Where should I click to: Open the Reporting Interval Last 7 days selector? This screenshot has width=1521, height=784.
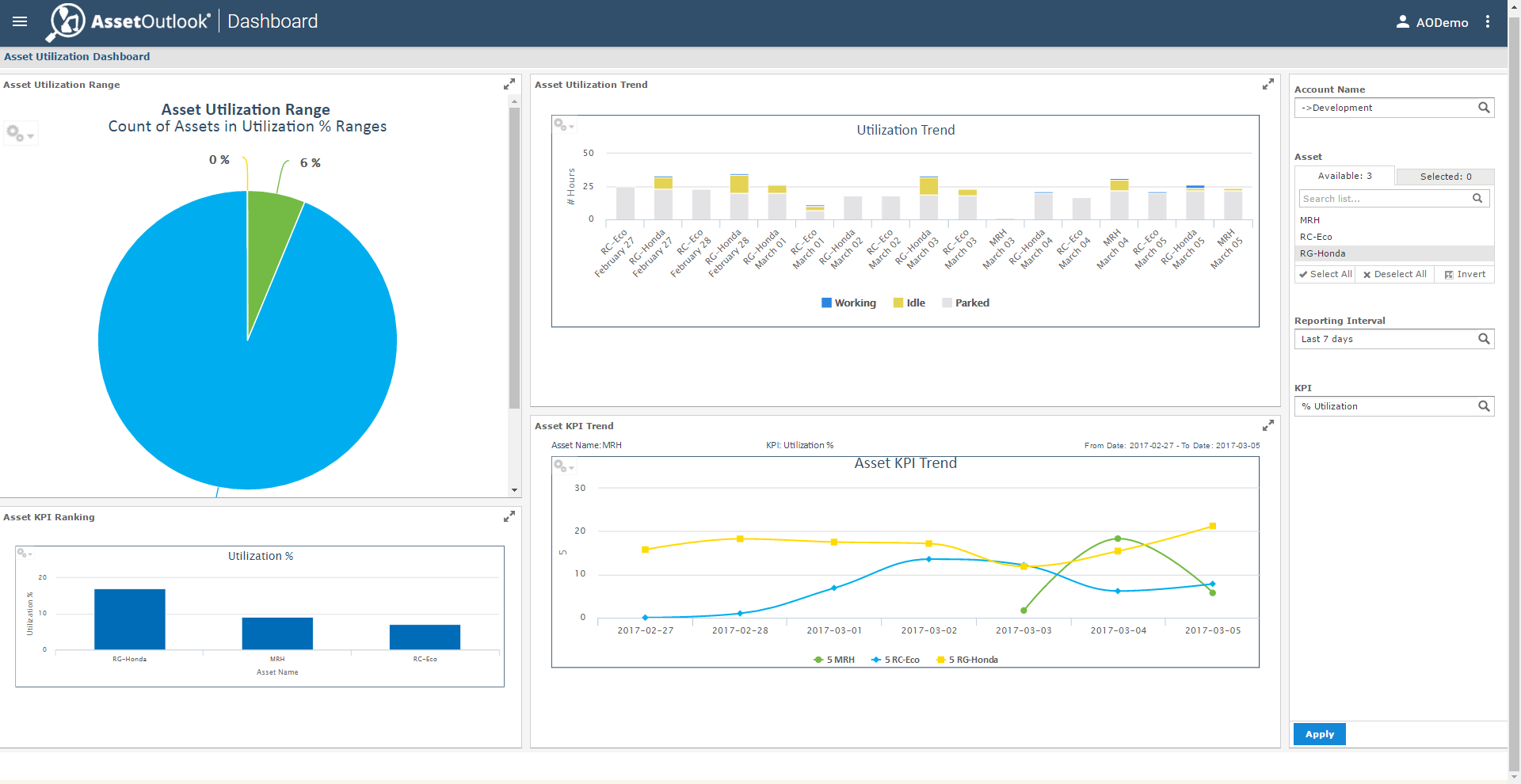pyautogui.click(x=1394, y=339)
